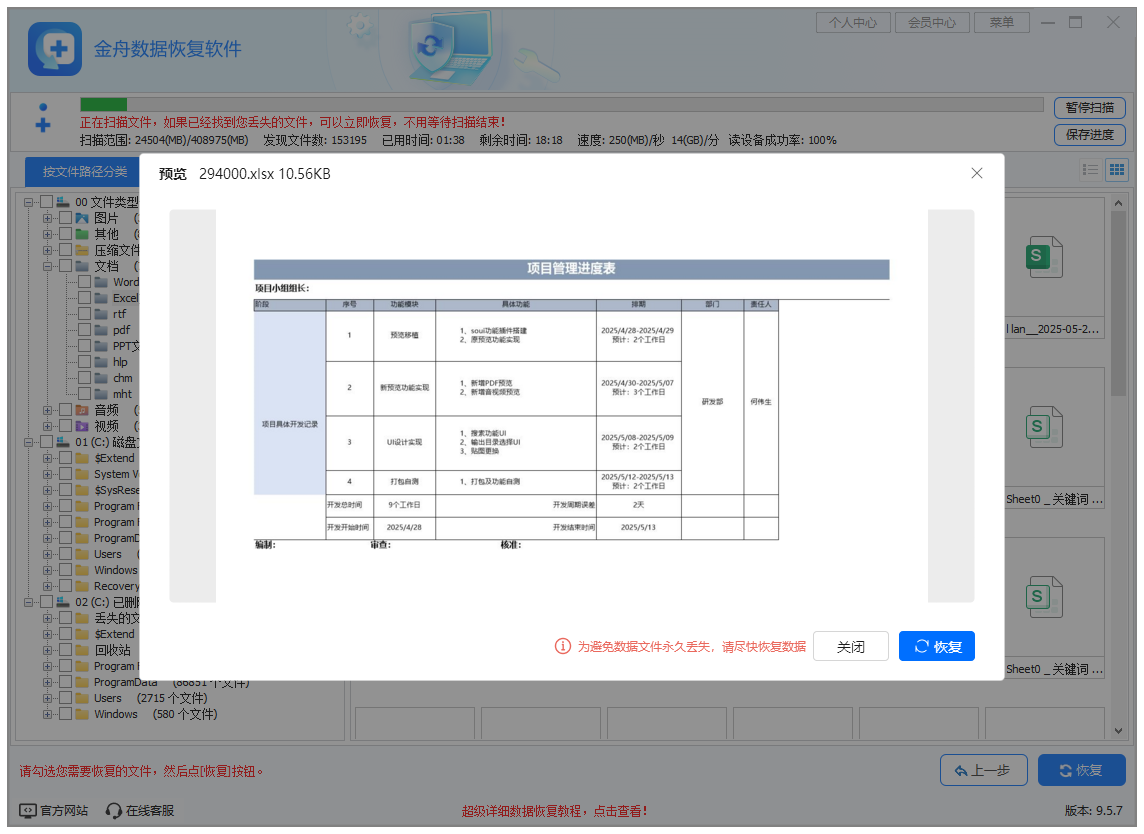Click 关闭 in the preview dialog
Image resolution: width=1144 pixels, height=834 pixels.
(x=851, y=646)
